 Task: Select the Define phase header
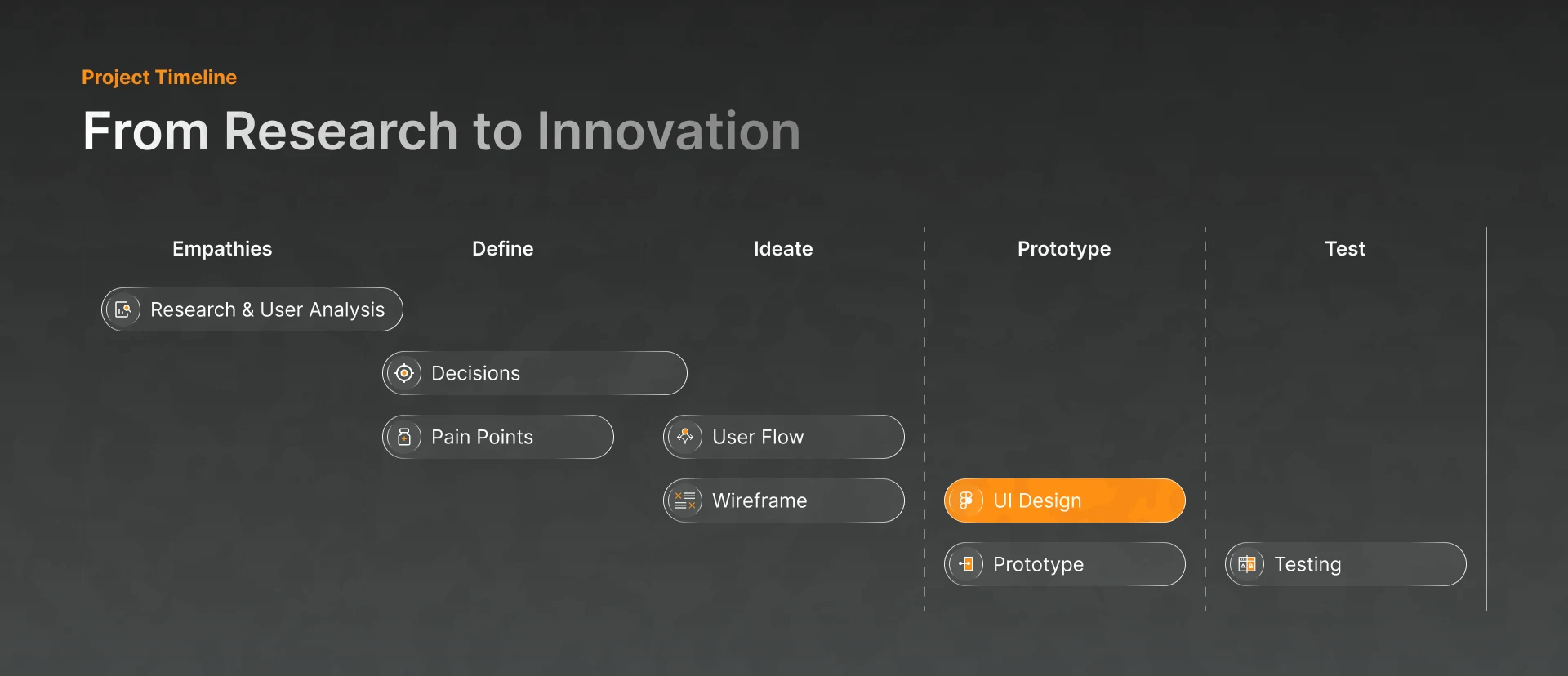tap(503, 249)
